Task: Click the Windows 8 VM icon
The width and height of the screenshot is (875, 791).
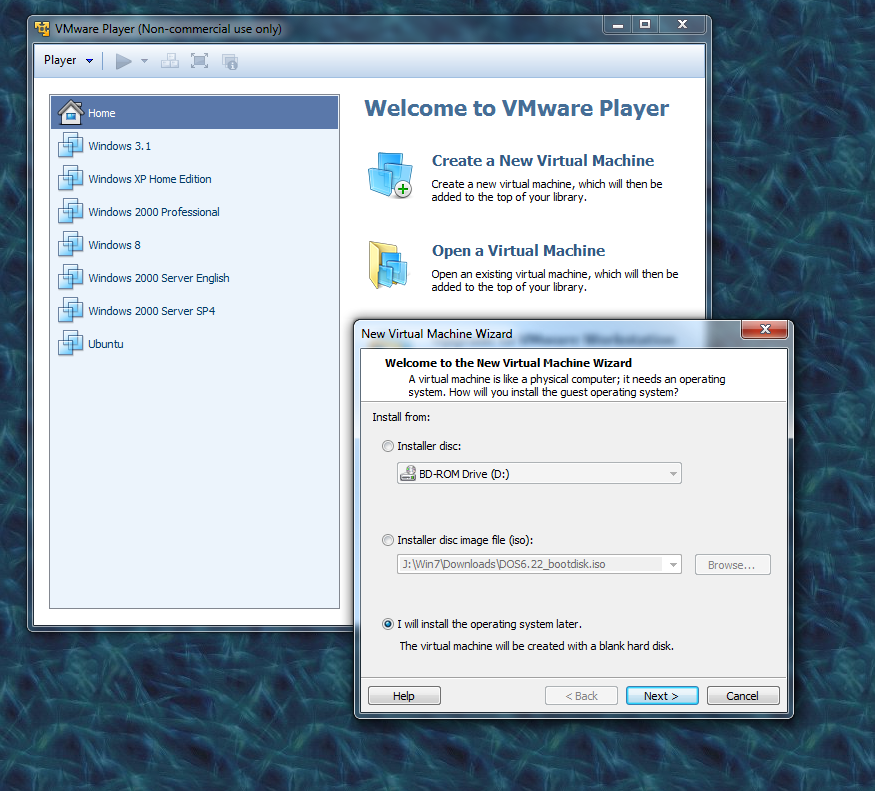Action: (x=71, y=244)
